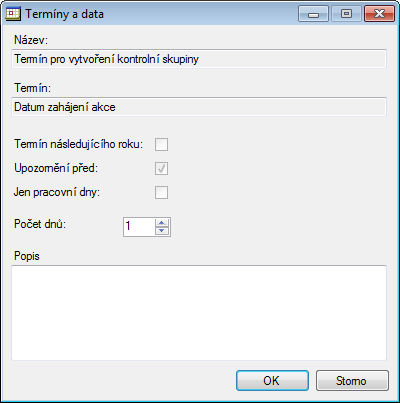Click the Jen pracovní dny label text
The height and width of the screenshot is (403, 400).
57,192
